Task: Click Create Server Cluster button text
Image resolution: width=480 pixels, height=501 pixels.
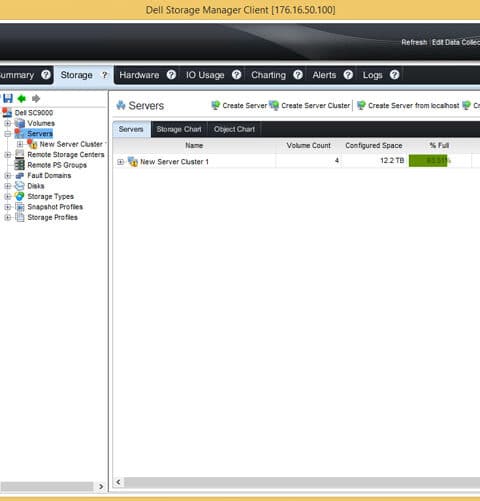Action: click(316, 105)
